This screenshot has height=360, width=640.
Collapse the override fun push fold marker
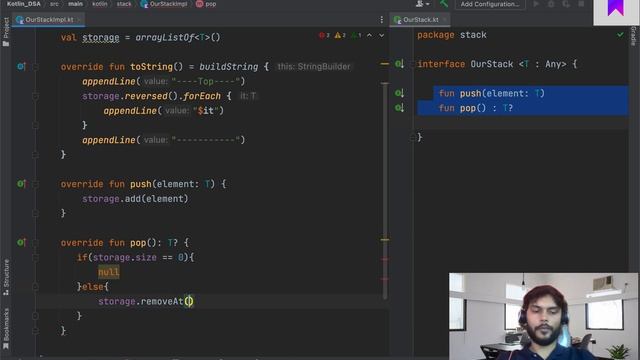tap(36, 184)
